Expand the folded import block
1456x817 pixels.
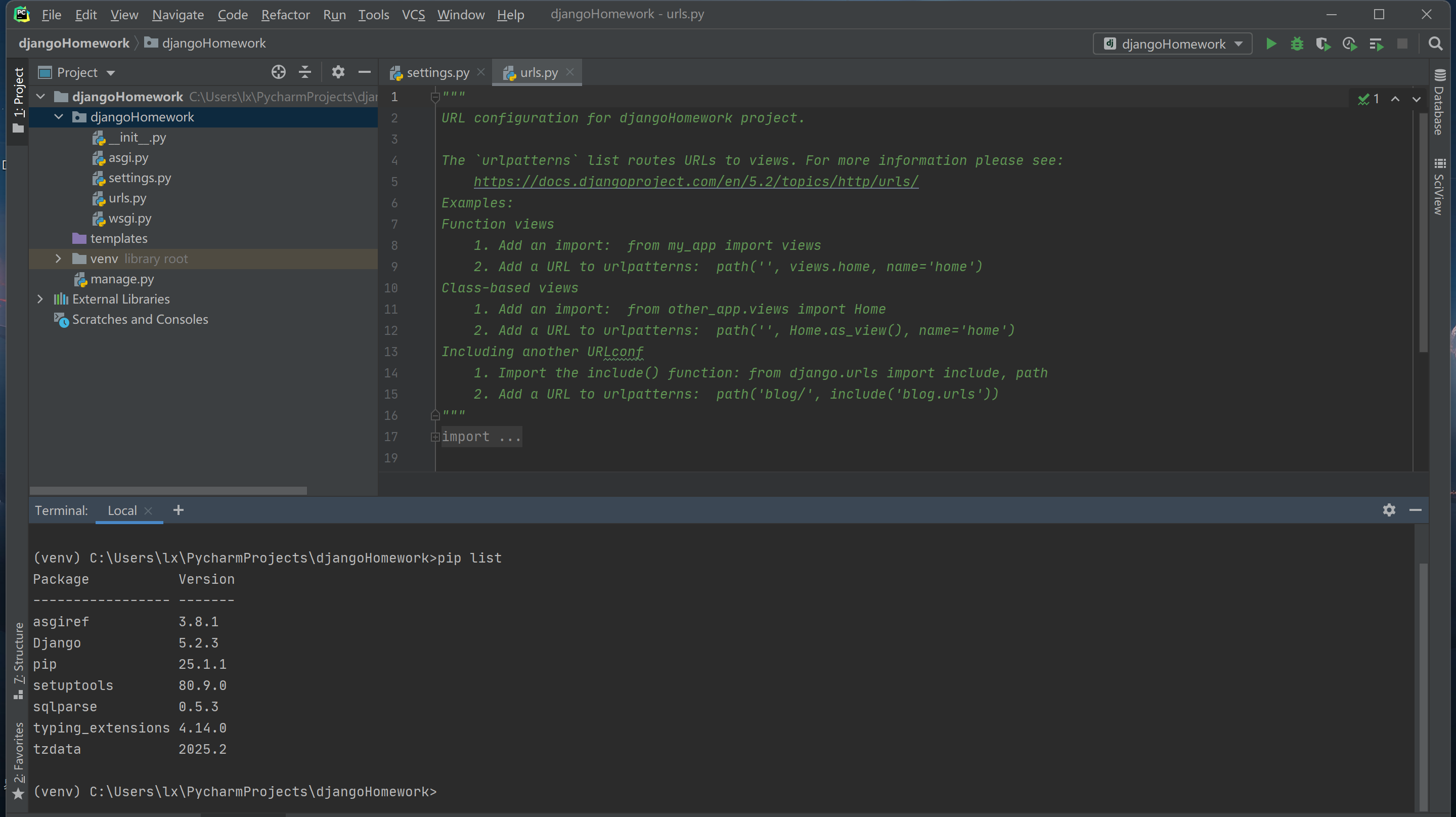click(x=435, y=437)
